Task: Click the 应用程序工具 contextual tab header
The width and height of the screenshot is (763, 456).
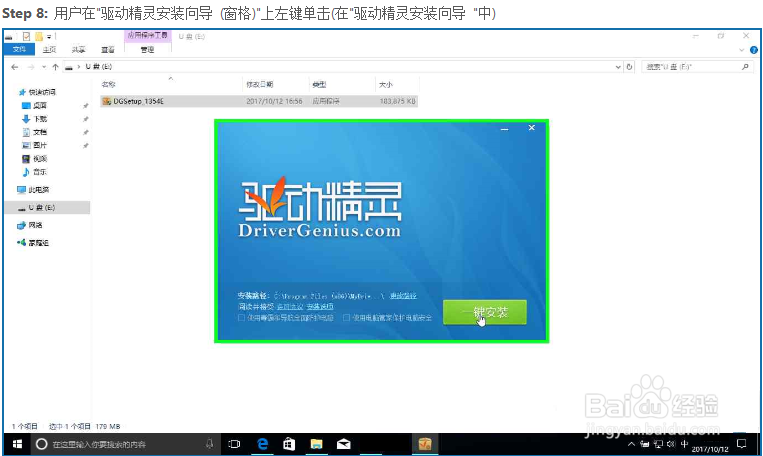Action: [x=147, y=36]
